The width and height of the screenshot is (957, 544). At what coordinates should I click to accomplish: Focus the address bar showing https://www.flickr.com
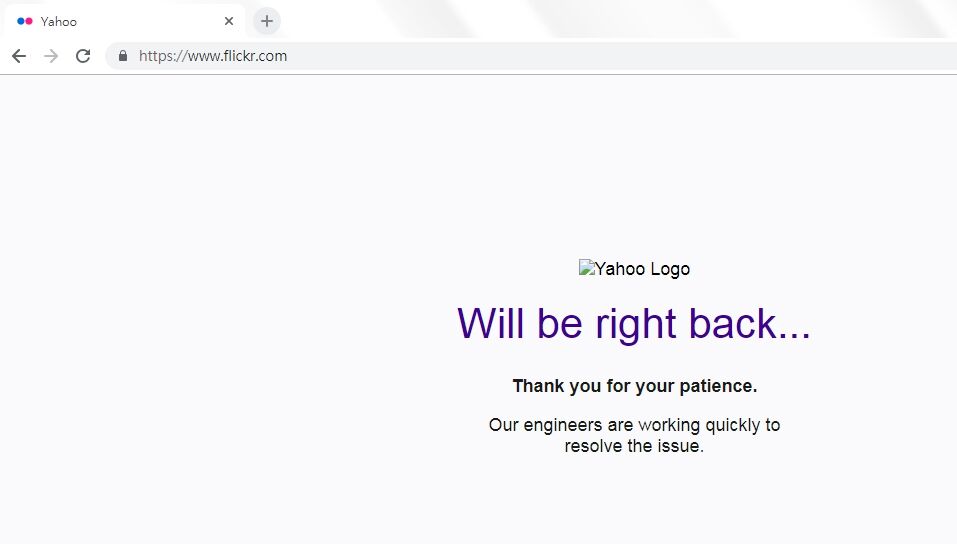[531, 56]
